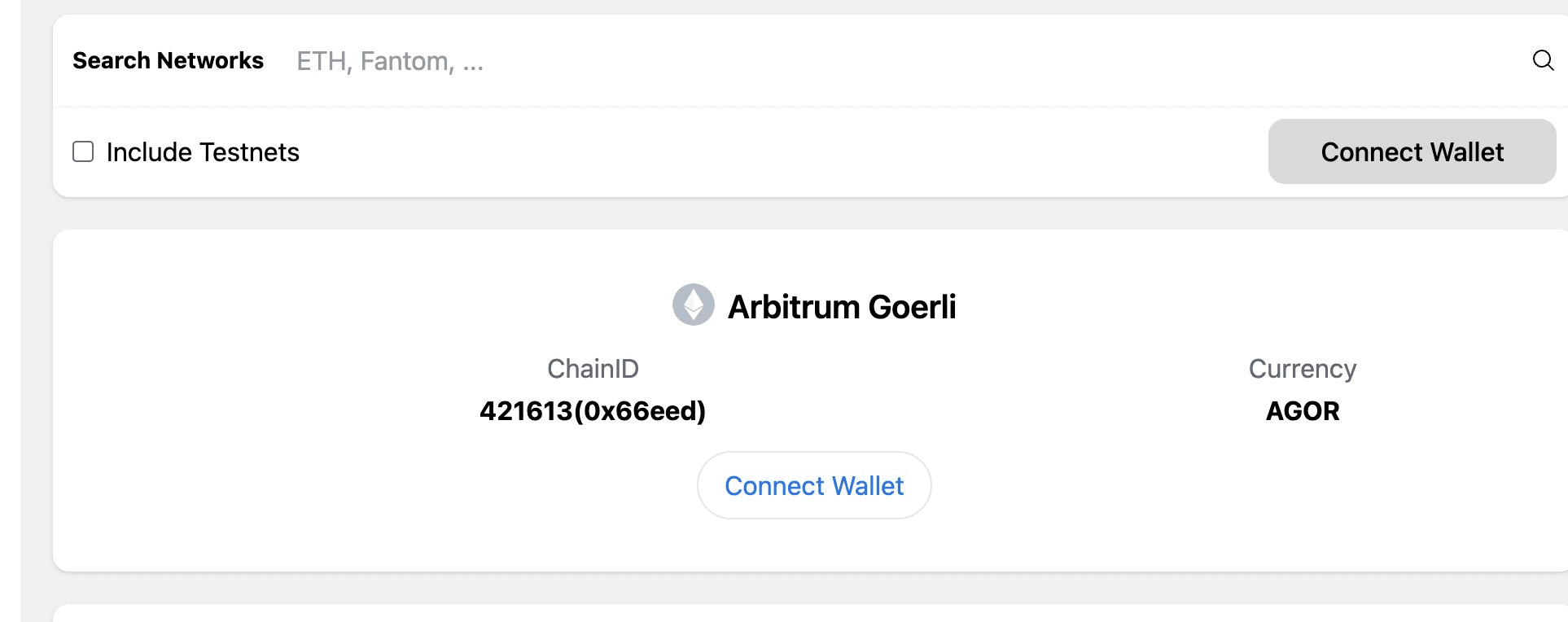Click the gray background gap between cards
This screenshot has width=1568, height=622.
click(810, 213)
